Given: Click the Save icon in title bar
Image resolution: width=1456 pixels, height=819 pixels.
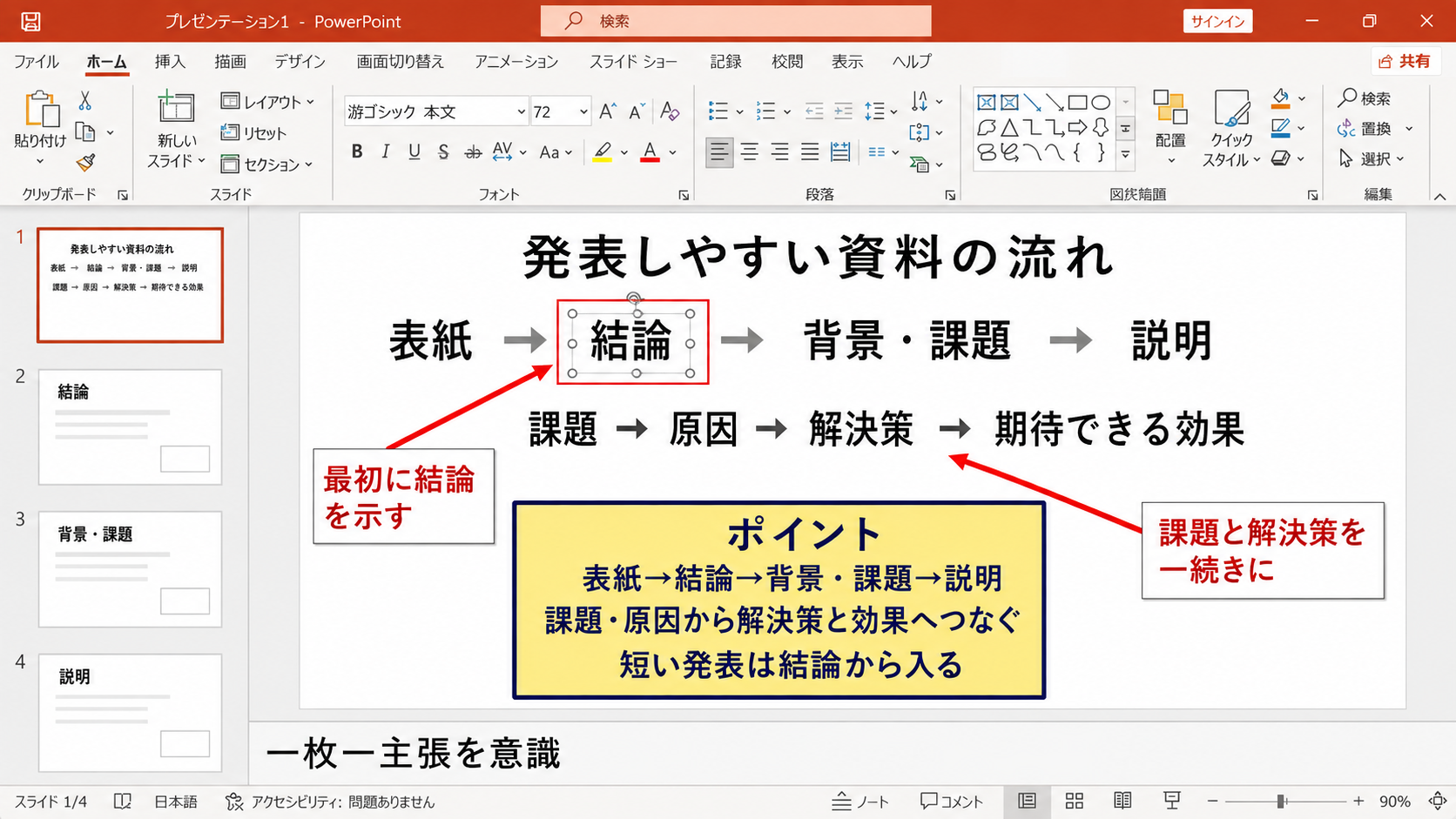Looking at the screenshot, I should pyautogui.click(x=30, y=21).
